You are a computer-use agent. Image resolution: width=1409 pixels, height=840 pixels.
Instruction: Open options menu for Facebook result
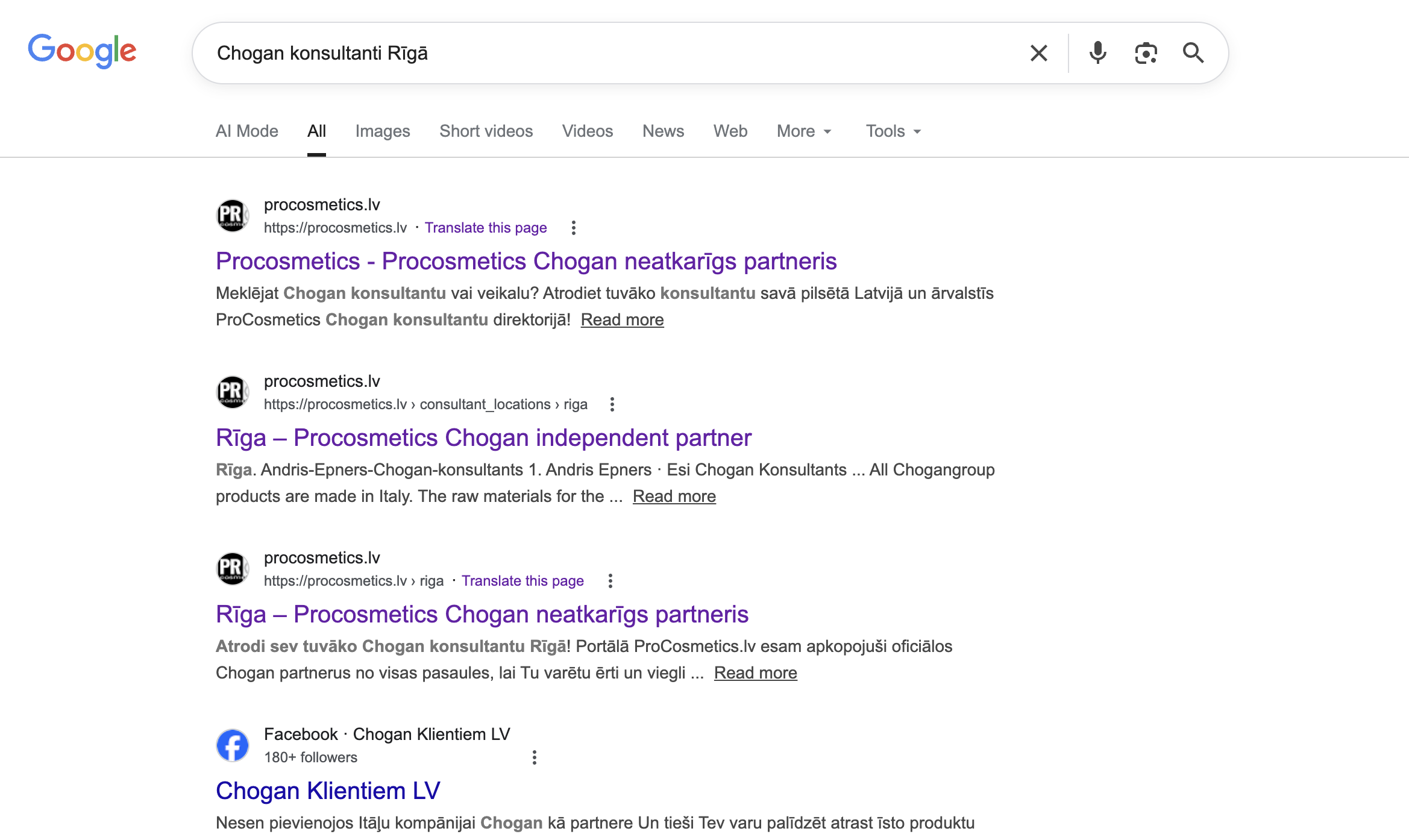point(535,757)
